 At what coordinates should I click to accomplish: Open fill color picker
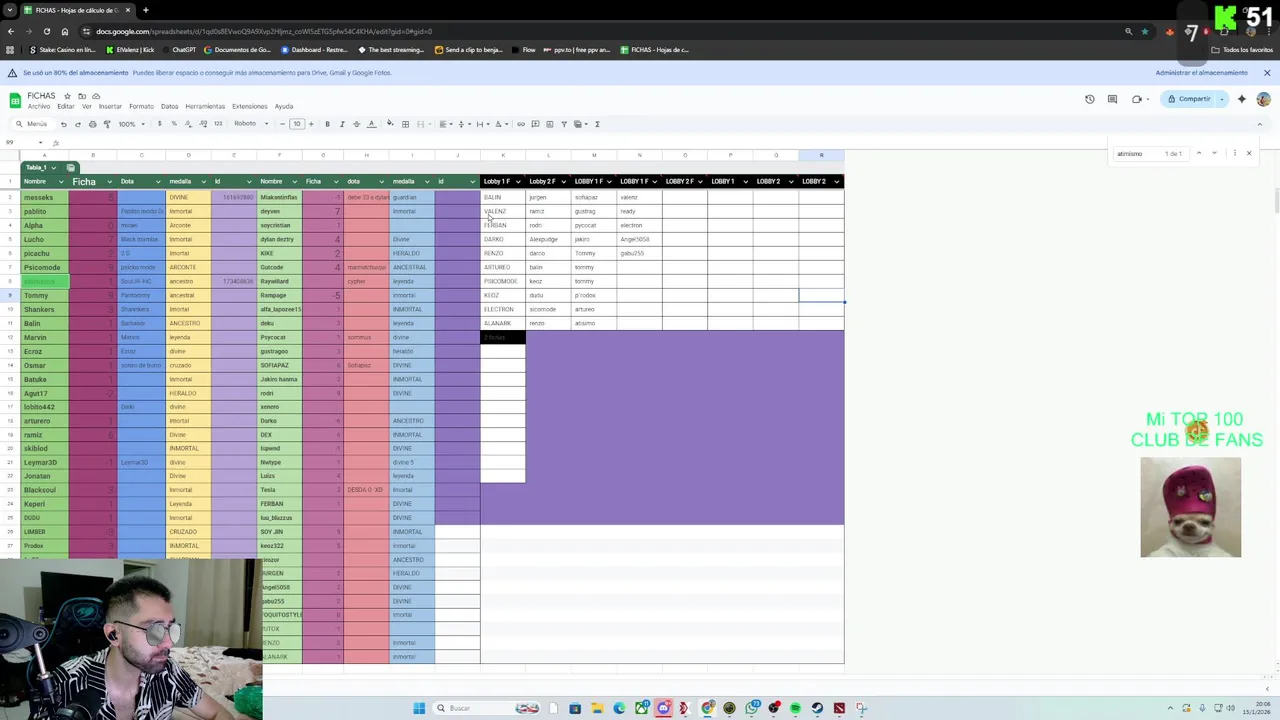tap(390, 124)
